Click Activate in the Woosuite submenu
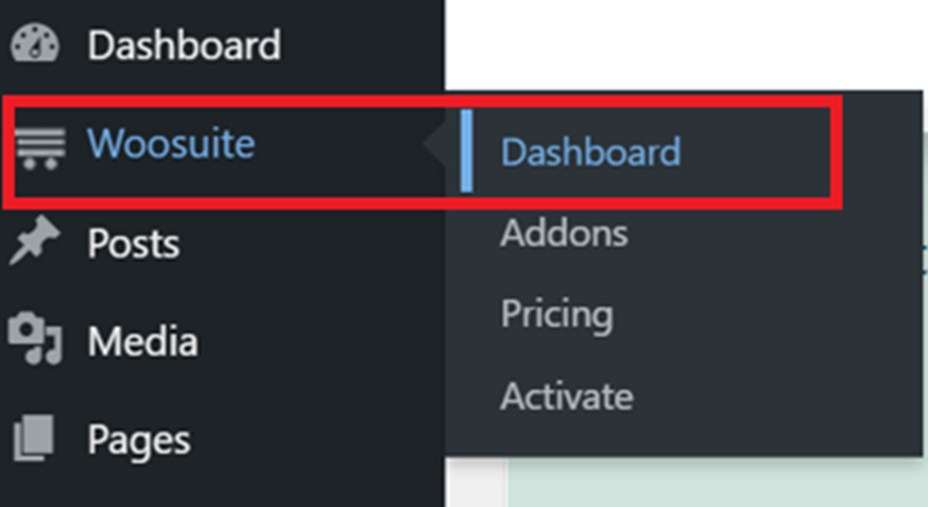This screenshot has width=928, height=507. 567,396
